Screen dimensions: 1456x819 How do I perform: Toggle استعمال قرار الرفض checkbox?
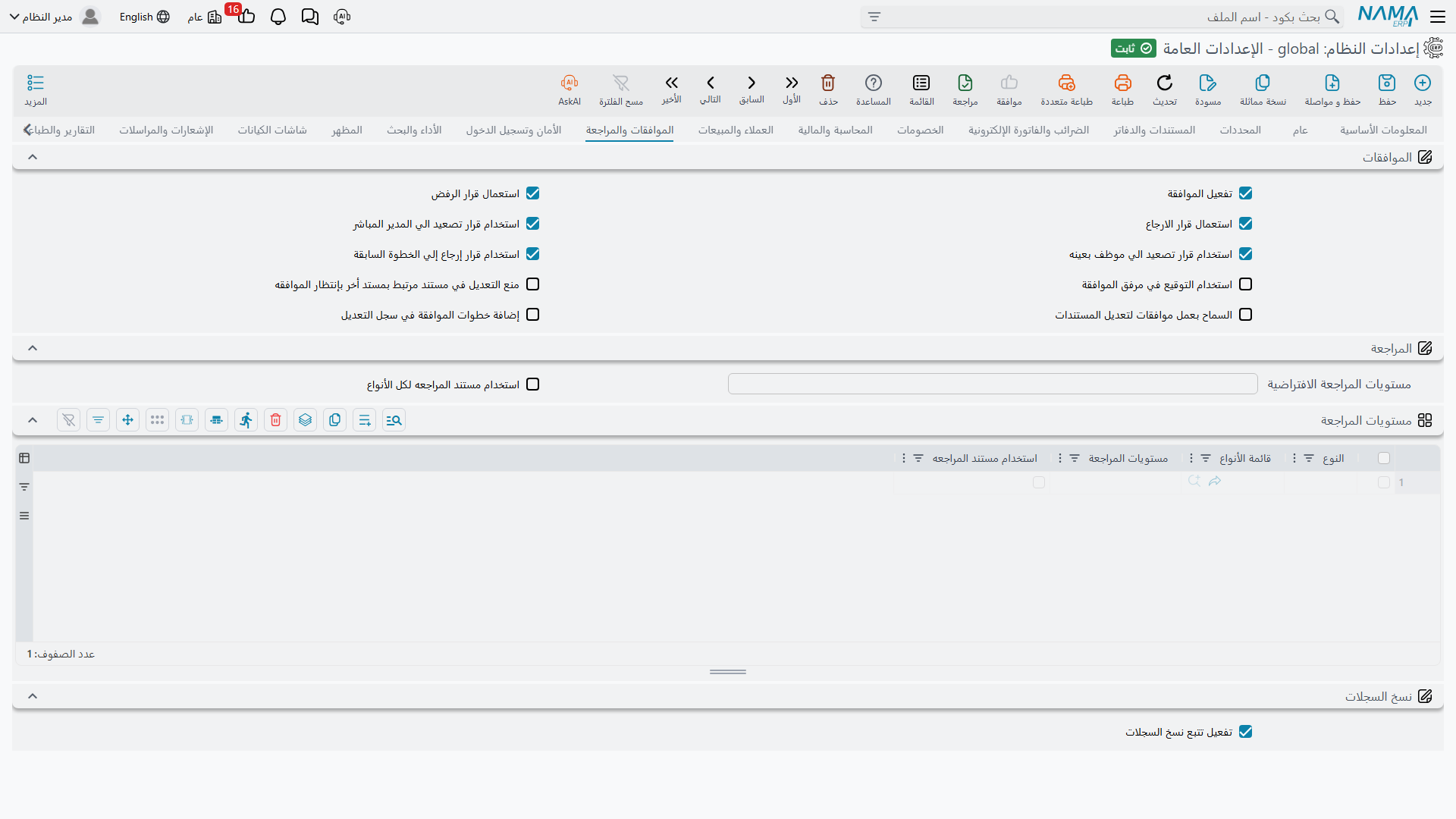[x=533, y=193]
